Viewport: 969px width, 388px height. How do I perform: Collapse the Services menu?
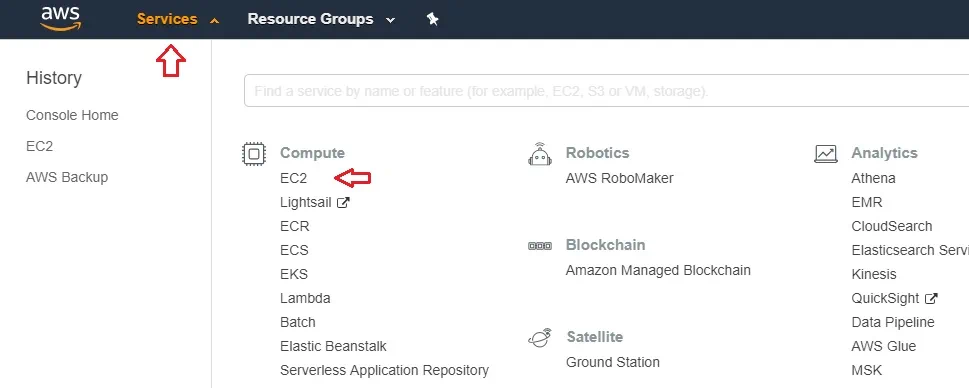click(178, 19)
